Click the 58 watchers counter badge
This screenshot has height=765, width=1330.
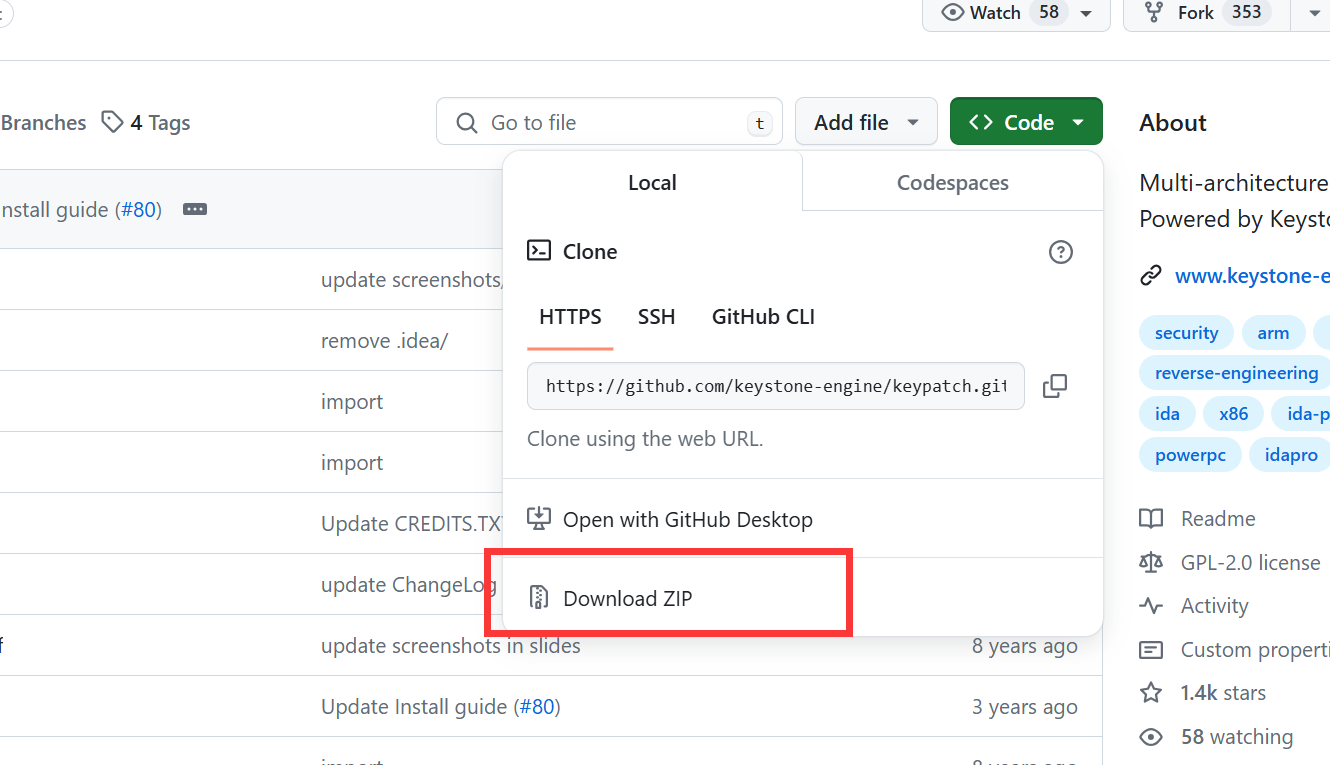coord(1049,12)
